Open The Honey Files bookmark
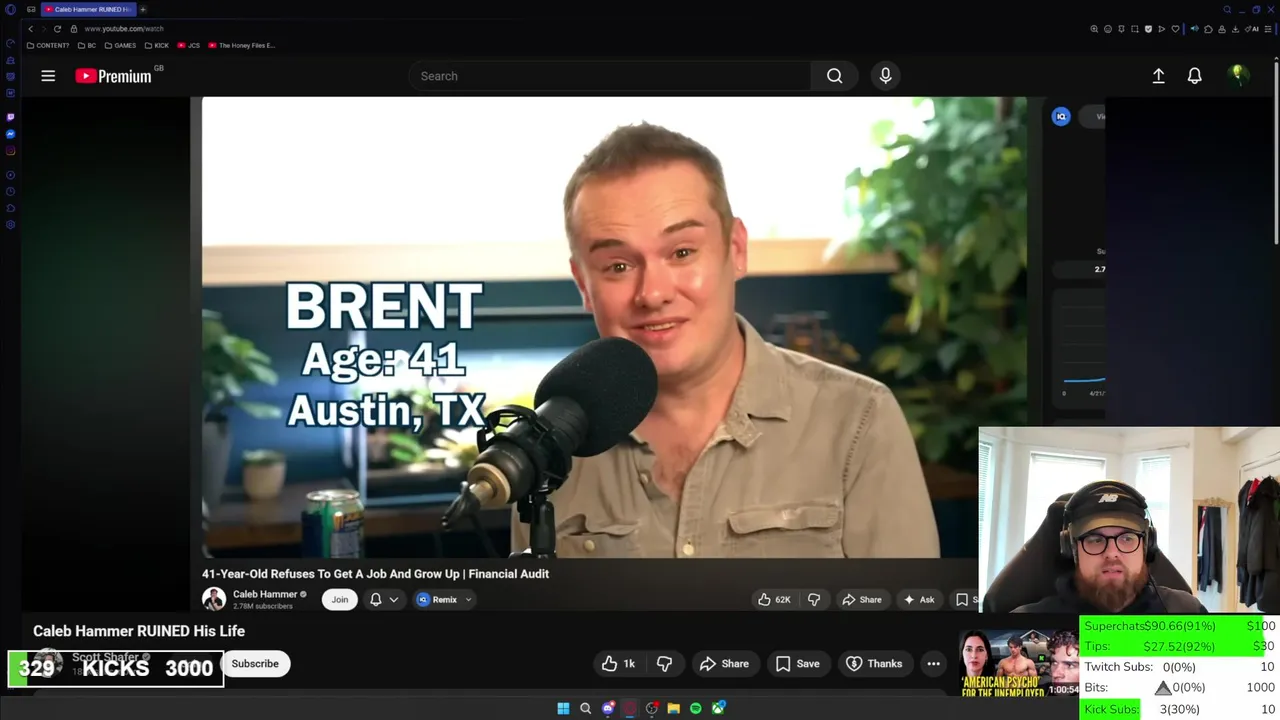 coord(241,45)
